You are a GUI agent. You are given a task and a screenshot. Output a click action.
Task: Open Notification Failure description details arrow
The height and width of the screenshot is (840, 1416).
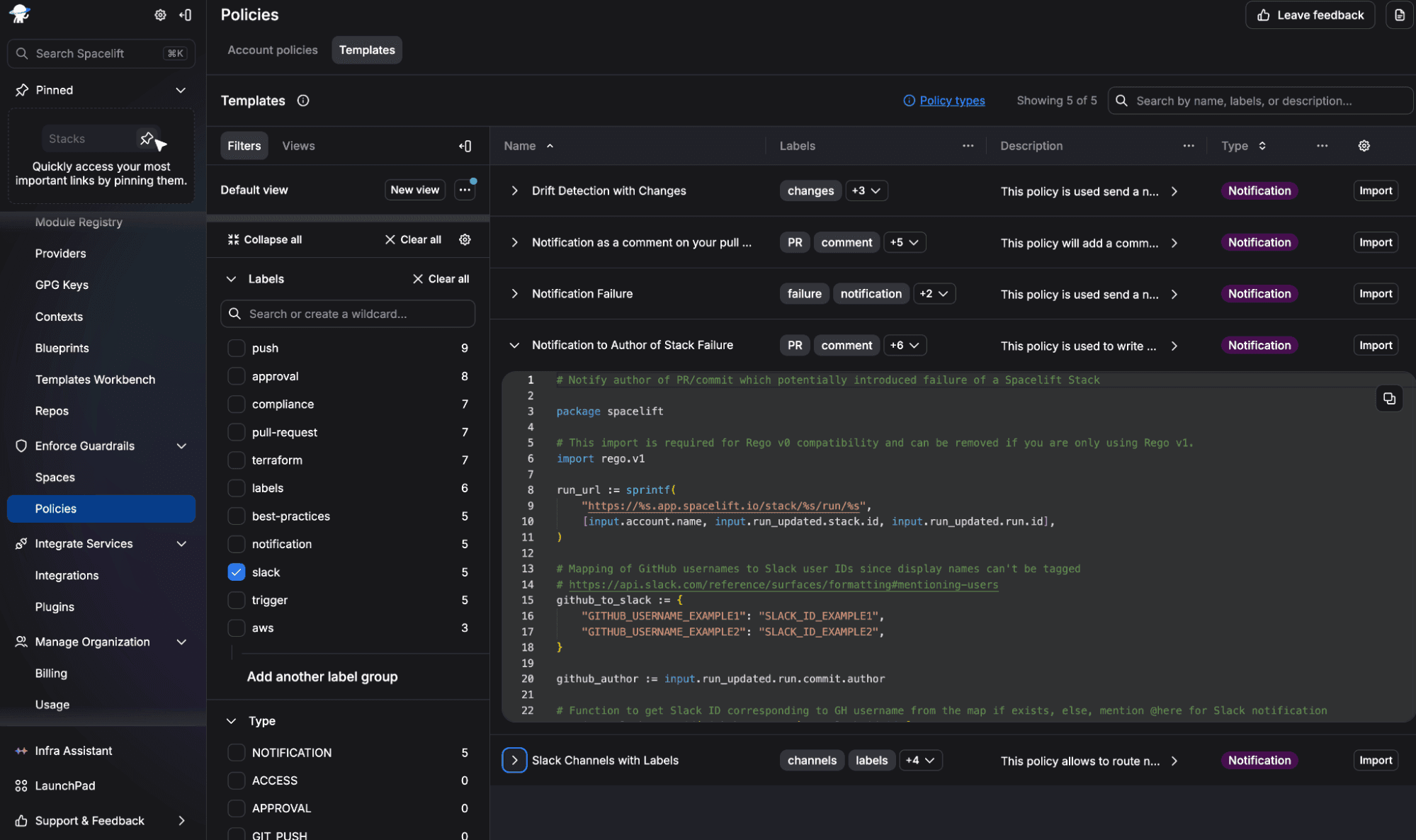coord(1174,294)
